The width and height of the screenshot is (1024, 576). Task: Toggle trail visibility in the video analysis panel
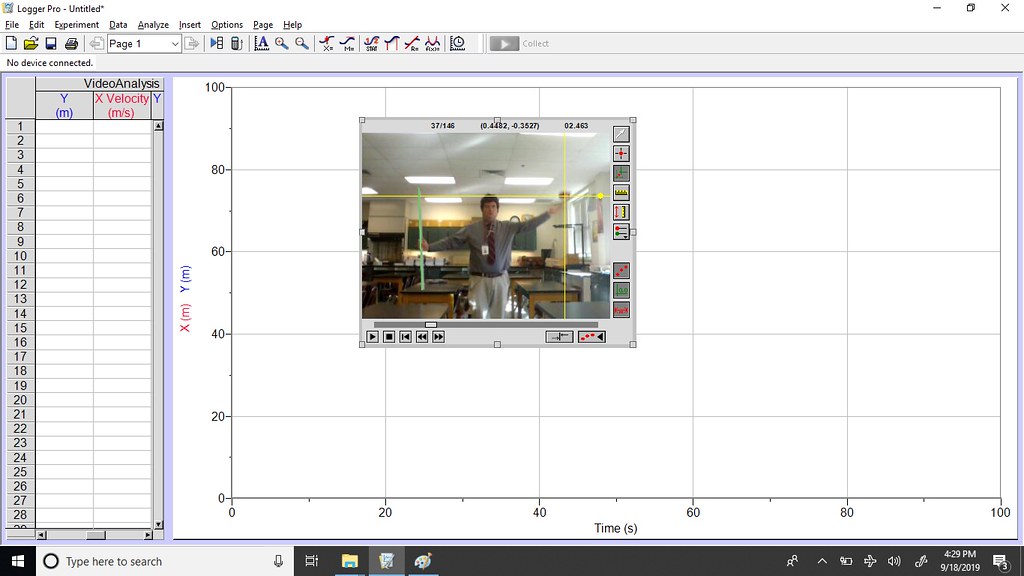[x=621, y=271]
